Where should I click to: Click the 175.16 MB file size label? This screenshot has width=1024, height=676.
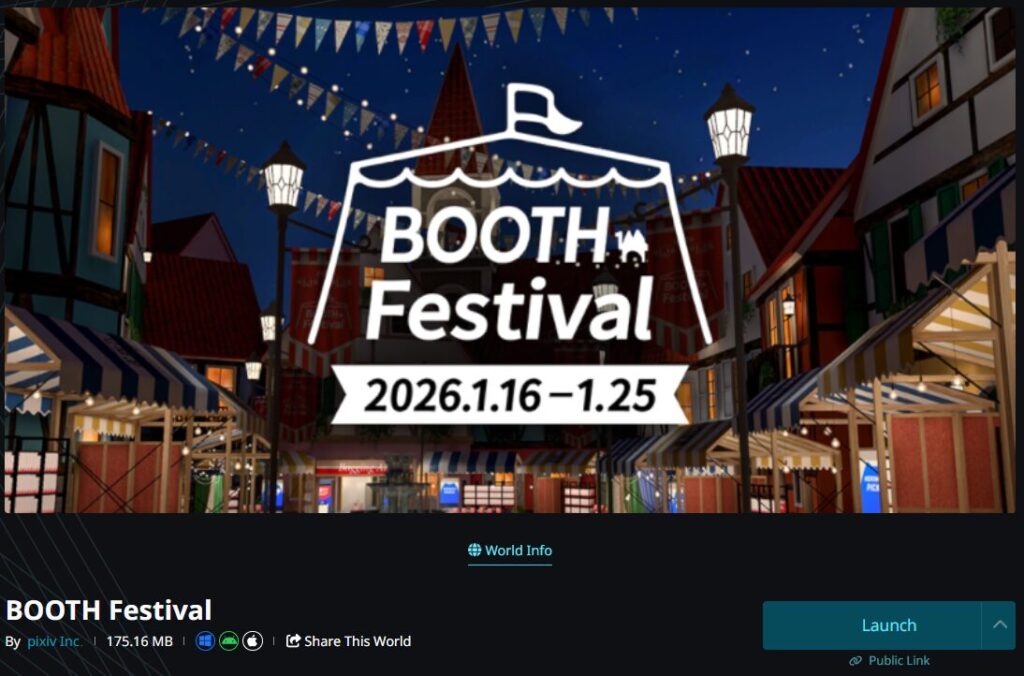tap(139, 641)
